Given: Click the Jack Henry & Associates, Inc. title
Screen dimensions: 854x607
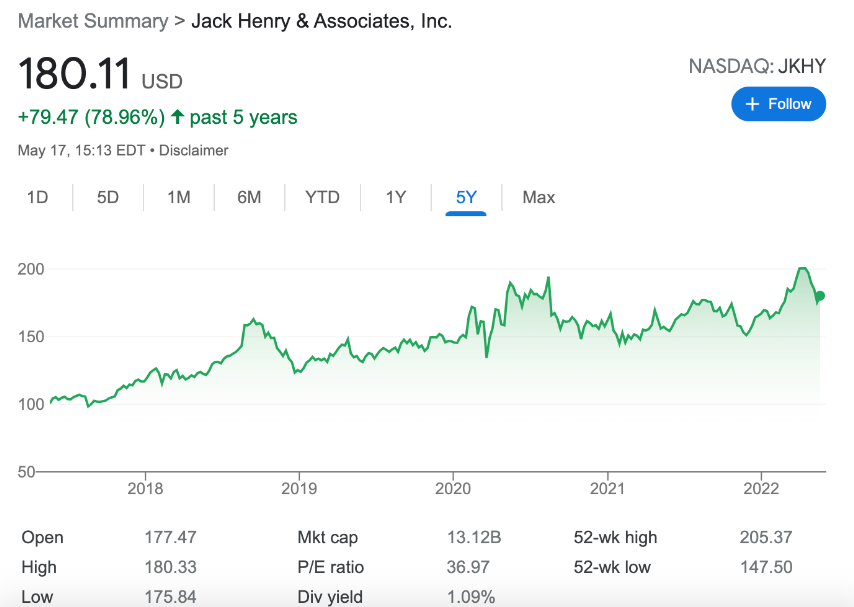Looking at the screenshot, I should [321, 21].
